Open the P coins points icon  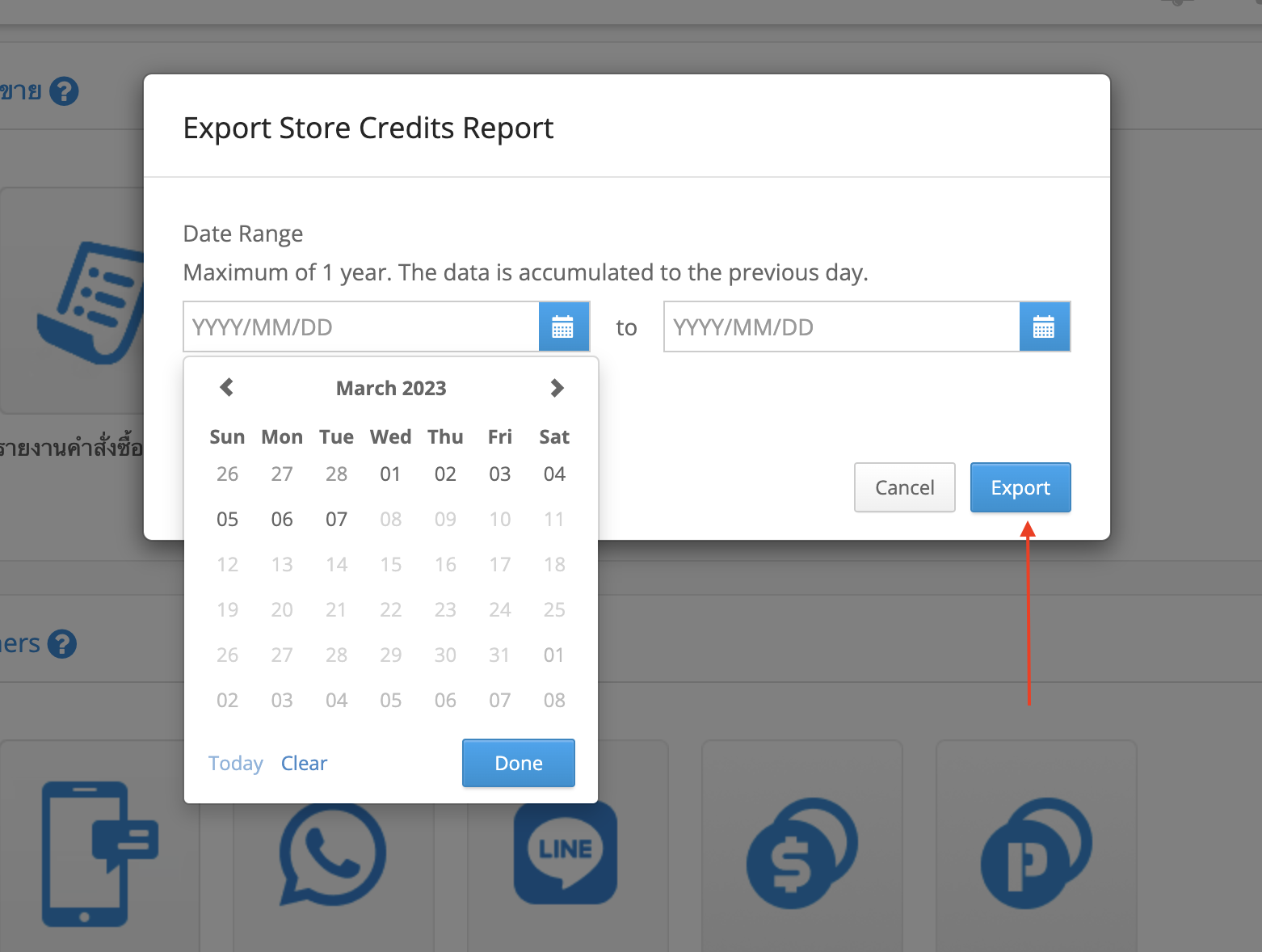(x=1036, y=853)
